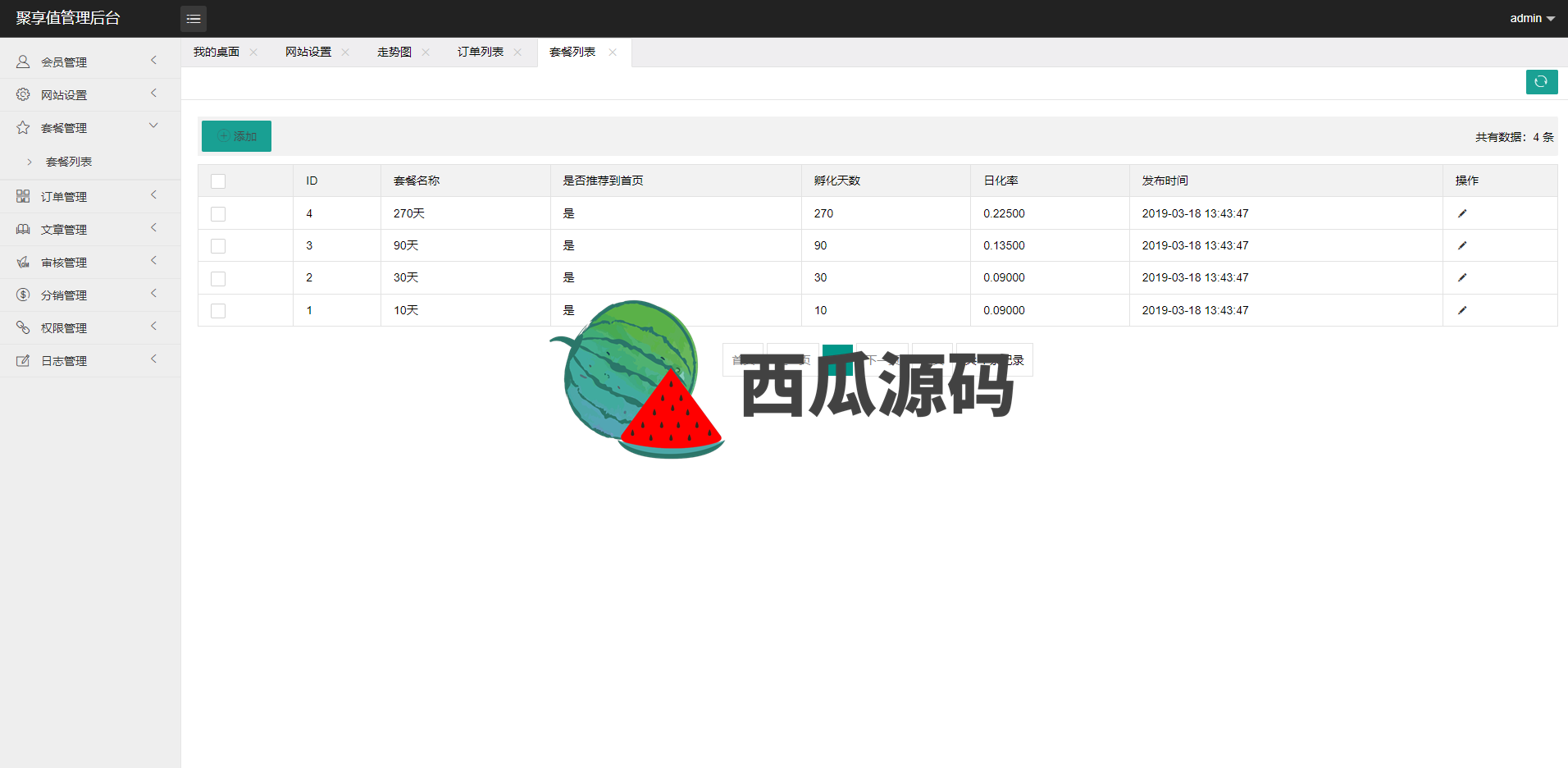Select the 套餐列表 tab

click(572, 52)
